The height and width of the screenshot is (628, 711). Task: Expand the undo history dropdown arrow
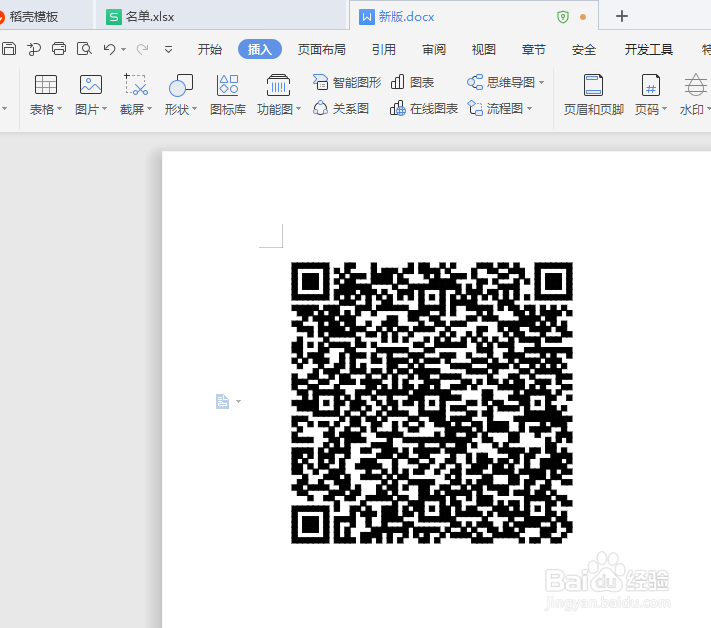(x=123, y=49)
